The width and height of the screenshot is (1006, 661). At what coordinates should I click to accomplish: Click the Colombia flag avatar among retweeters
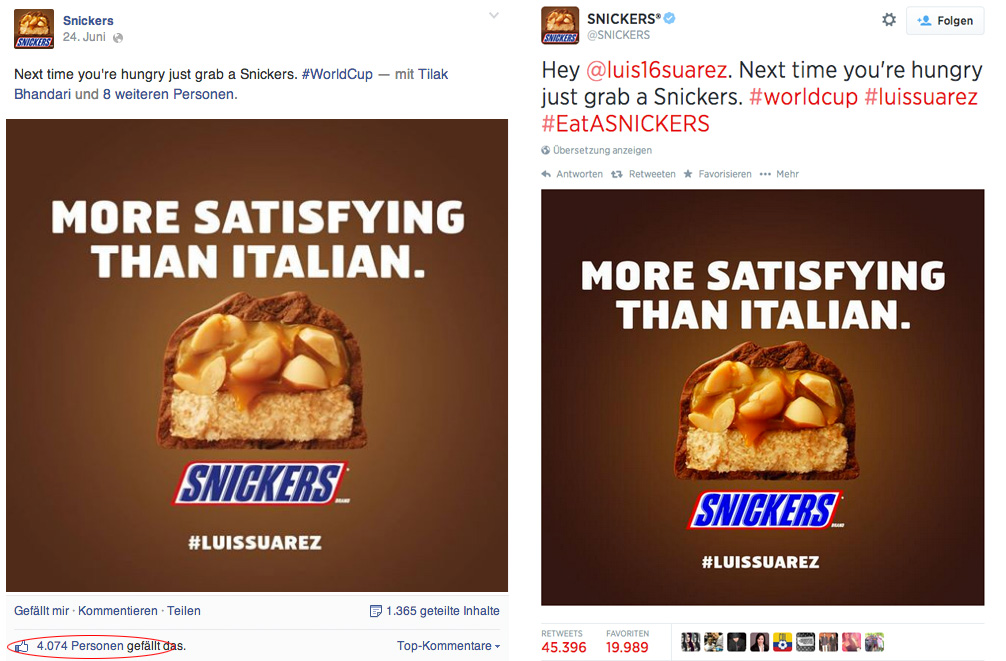(782, 642)
